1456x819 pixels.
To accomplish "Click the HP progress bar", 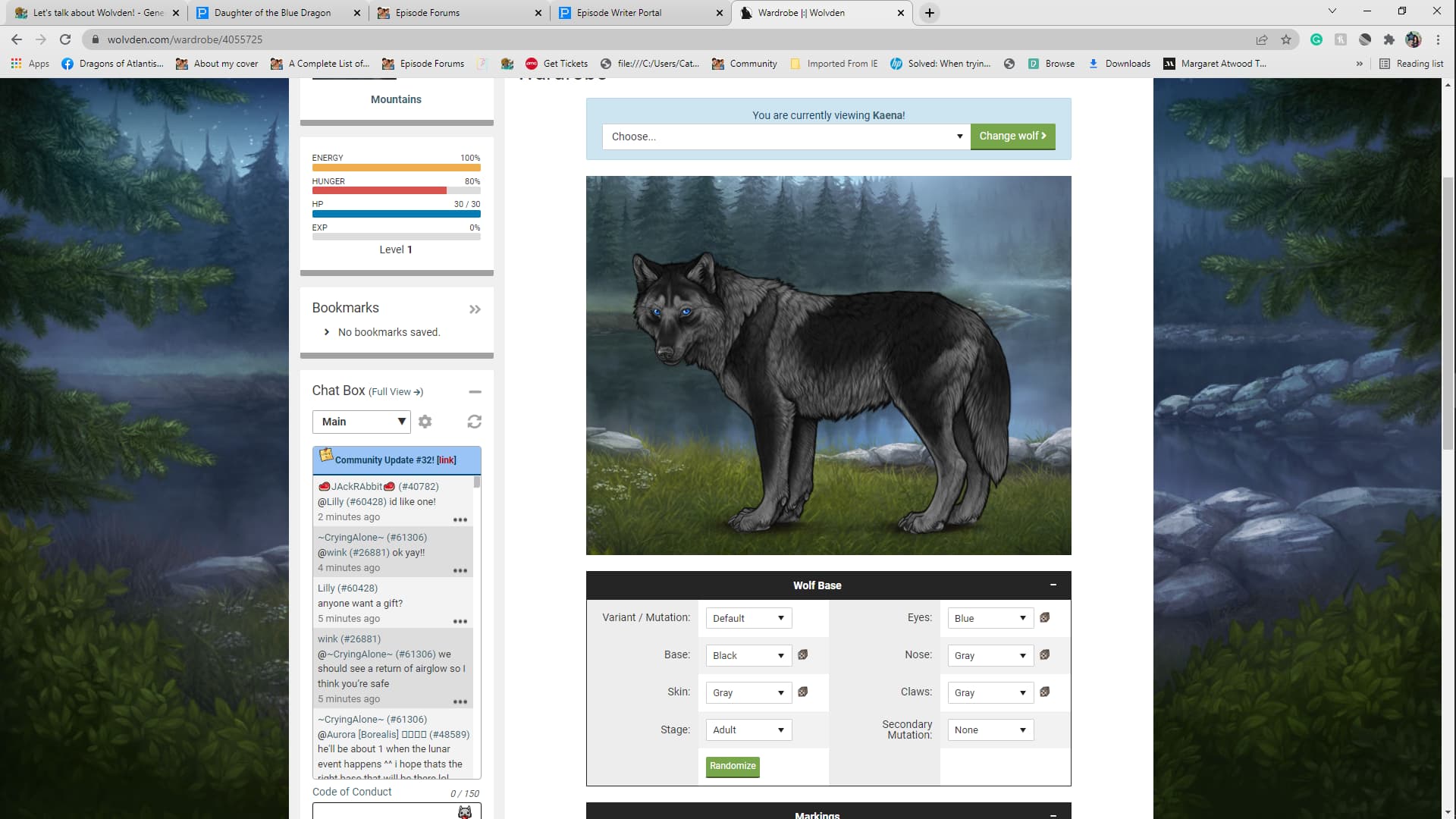I will (x=396, y=214).
